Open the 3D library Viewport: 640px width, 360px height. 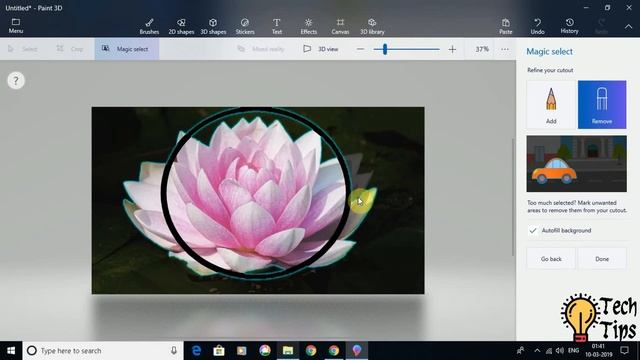tap(372, 26)
